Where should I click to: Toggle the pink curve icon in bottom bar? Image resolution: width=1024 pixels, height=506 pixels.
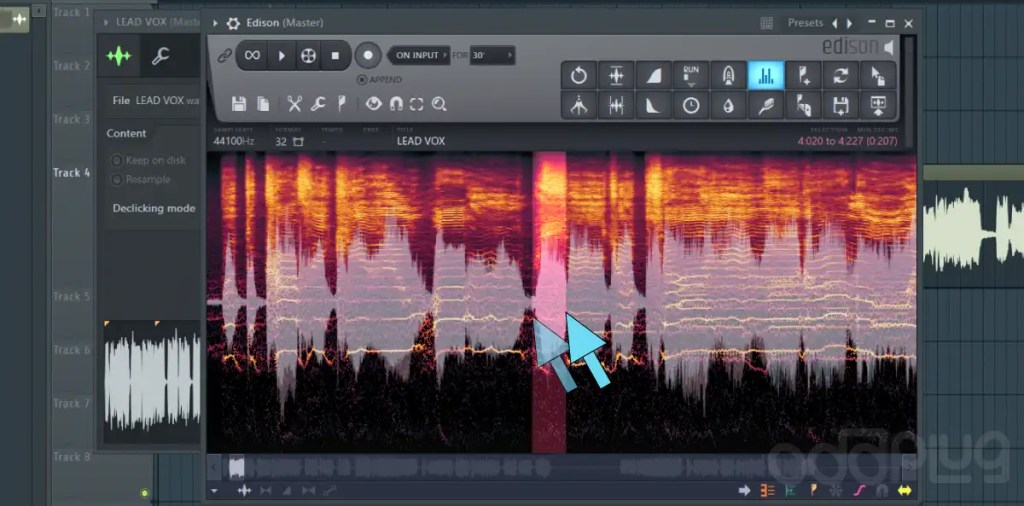859,490
